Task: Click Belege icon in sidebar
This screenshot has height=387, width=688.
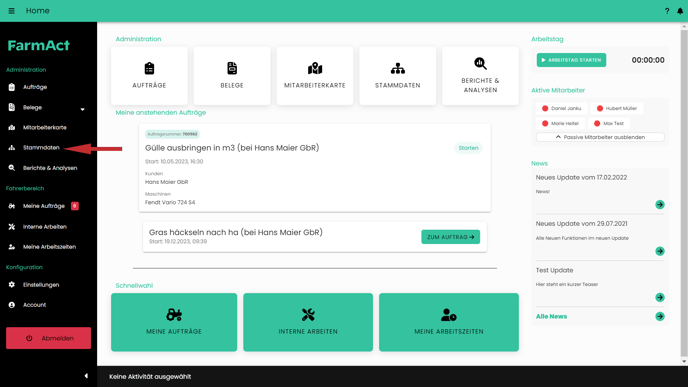Action: (x=12, y=107)
